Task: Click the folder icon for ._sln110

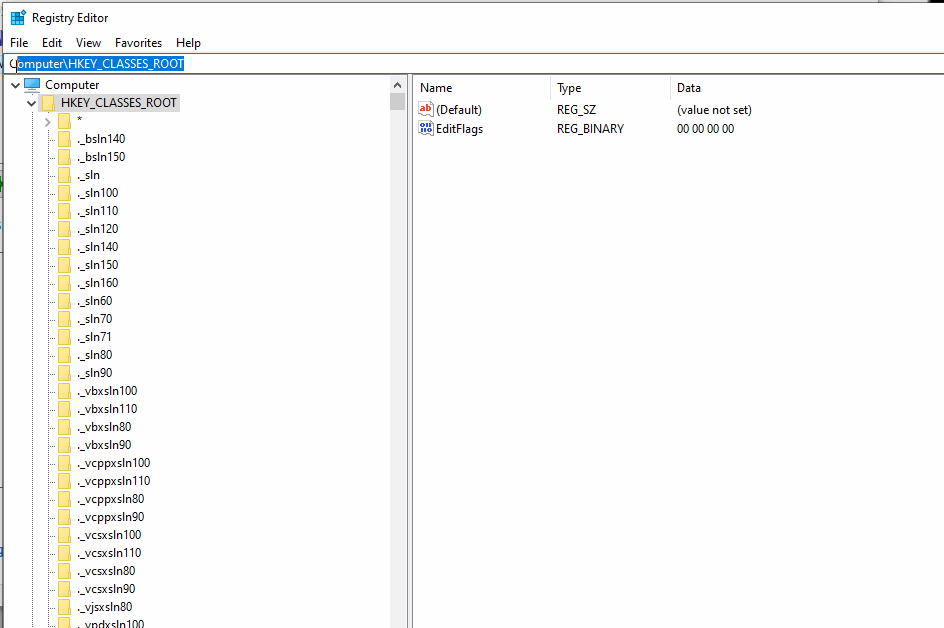Action: pos(64,211)
